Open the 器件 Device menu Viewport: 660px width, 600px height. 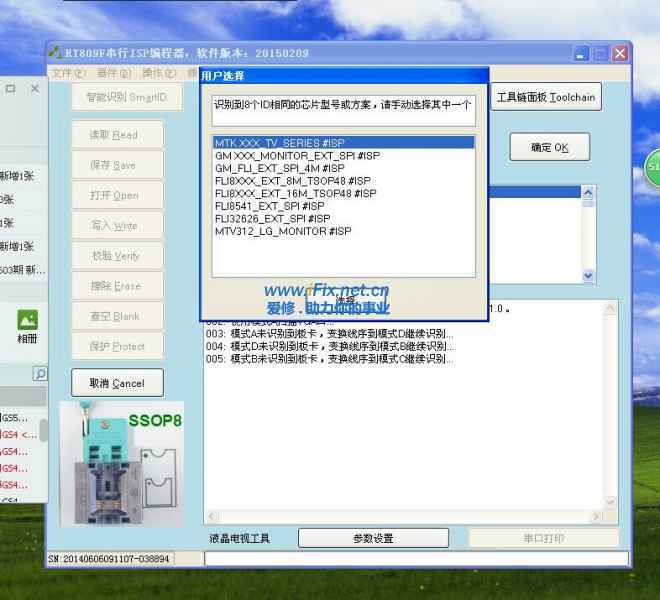pos(113,73)
